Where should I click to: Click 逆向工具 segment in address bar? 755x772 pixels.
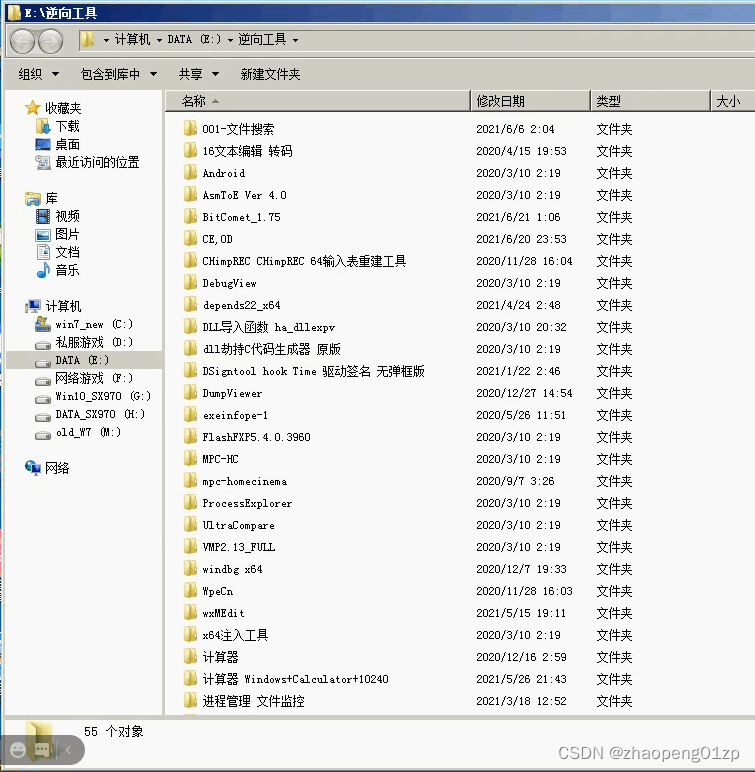tap(262, 39)
